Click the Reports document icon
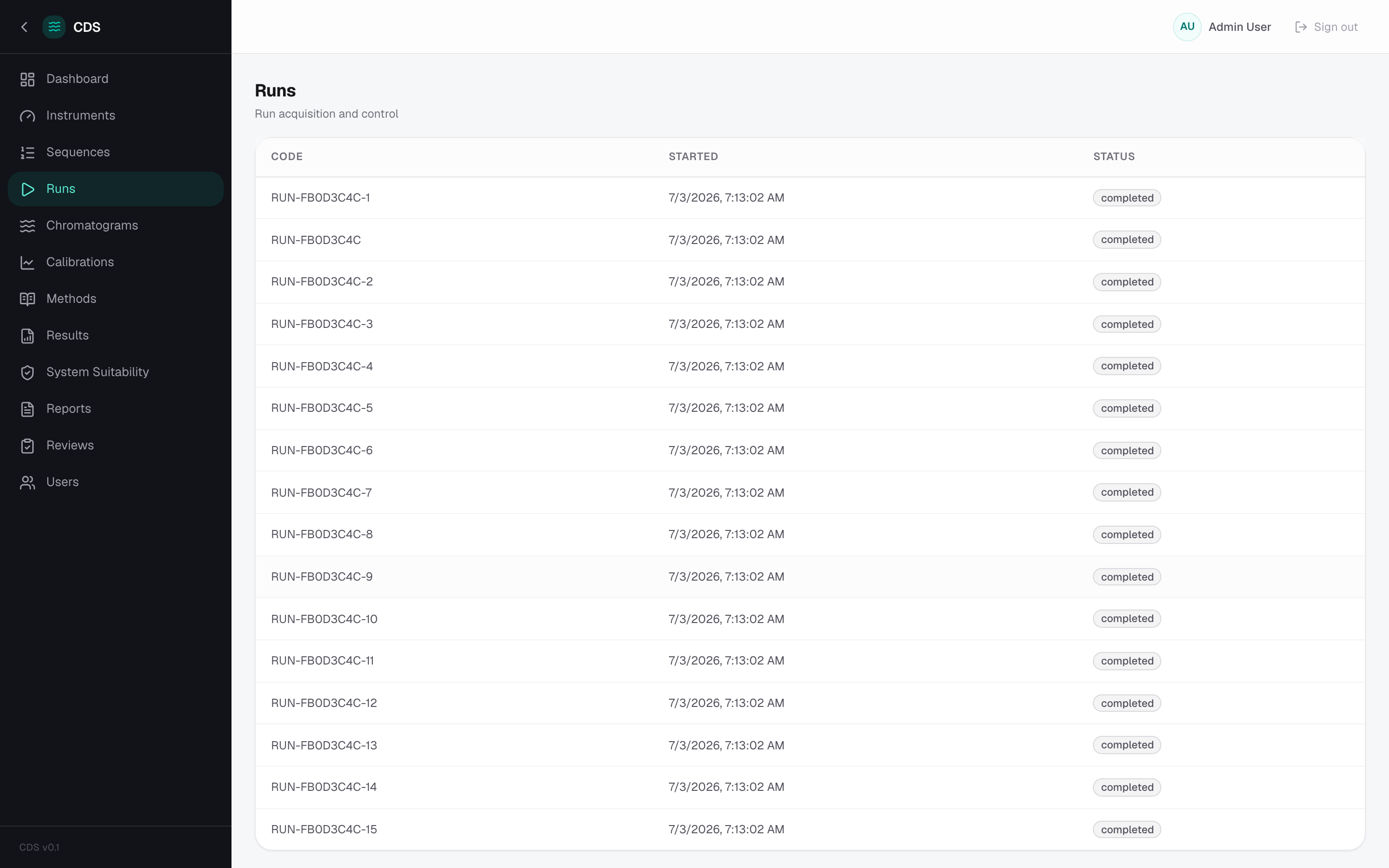Image resolution: width=1389 pixels, height=868 pixels. (x=27, y=409)
